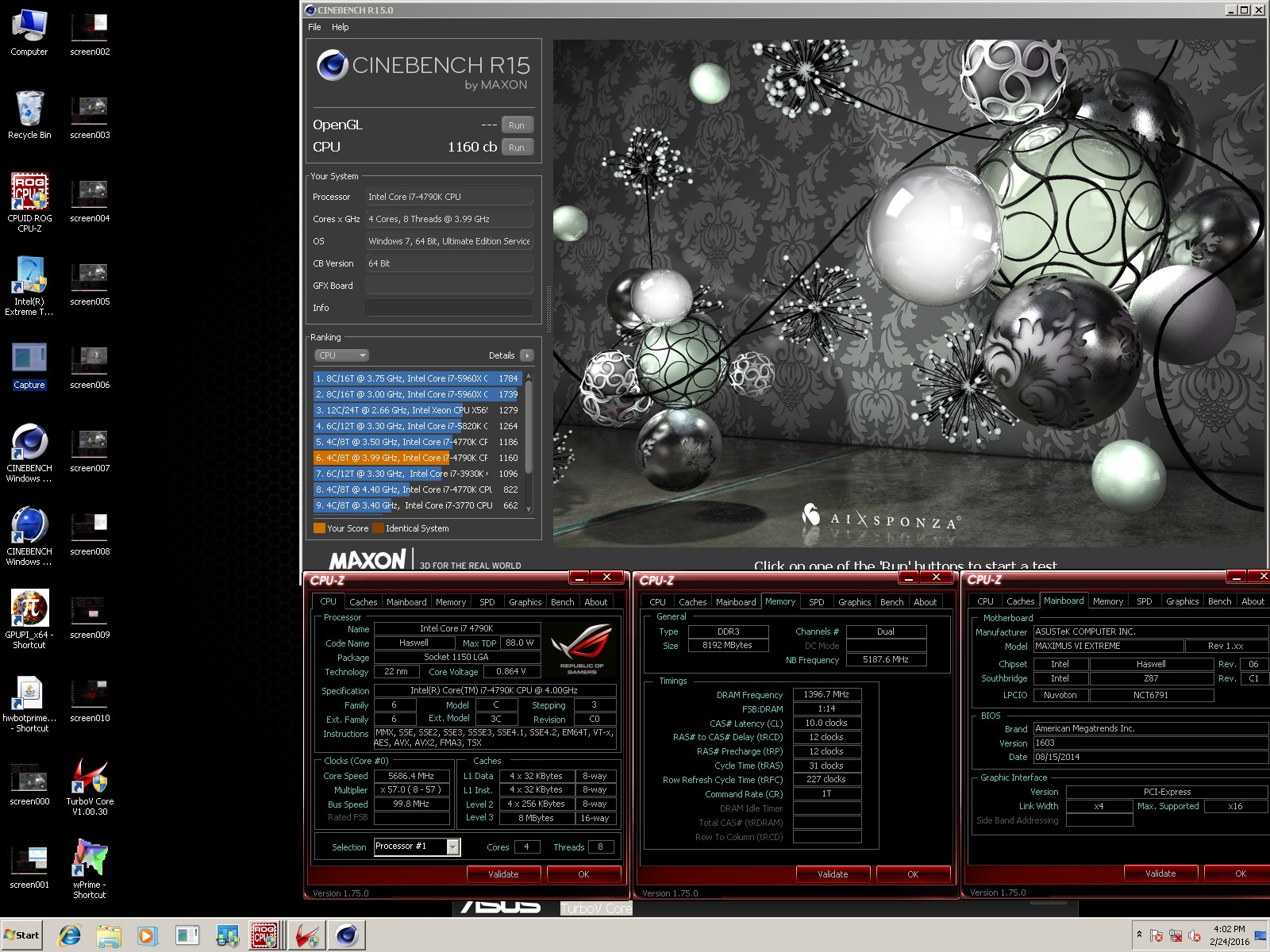Click the MAXIMUS VI EXTREME model field
Image resolution: width=1270 pixels, height=952 pixels.
point(1108,646)
